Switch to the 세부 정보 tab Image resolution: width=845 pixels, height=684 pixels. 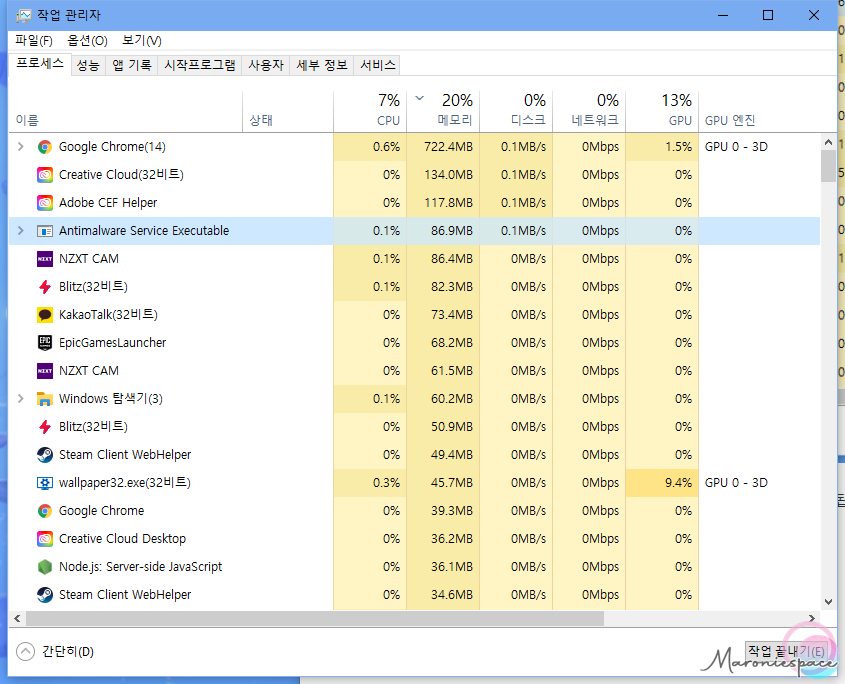coord(322,65)
